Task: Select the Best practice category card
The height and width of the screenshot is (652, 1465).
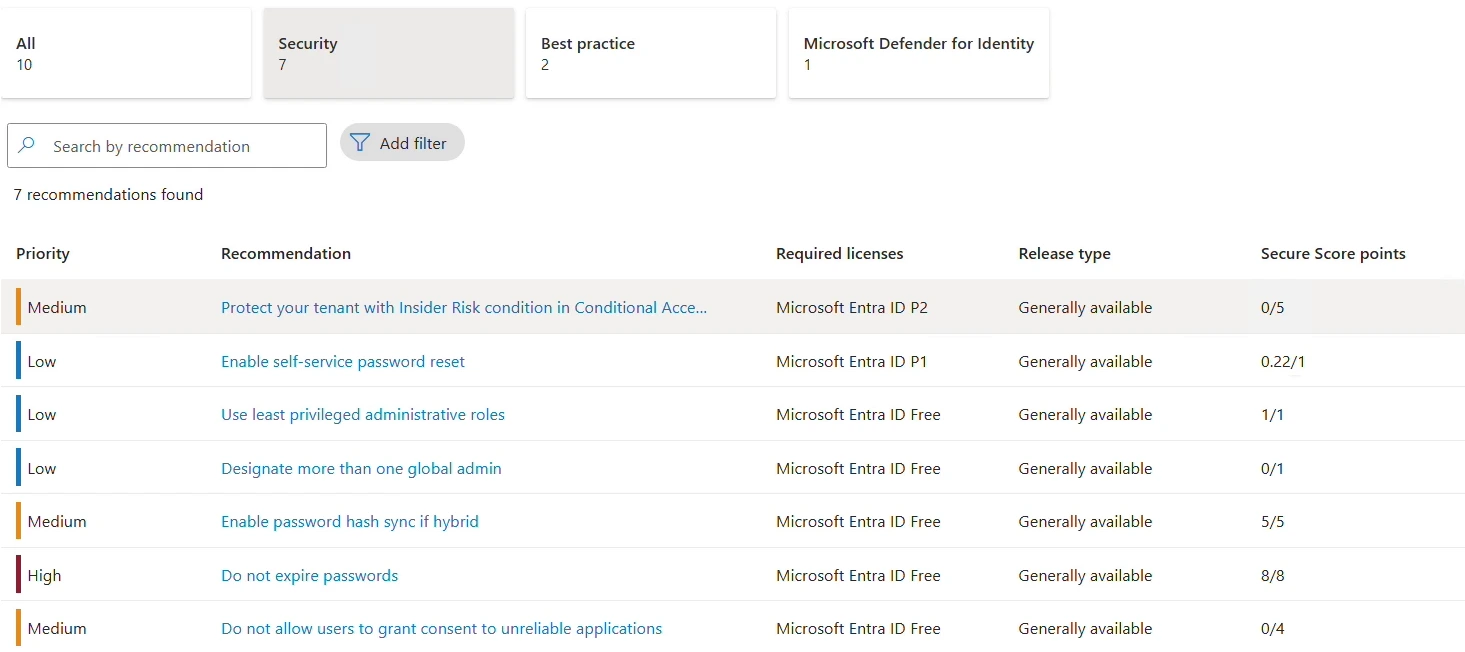Action: click(x=651, y=53)
